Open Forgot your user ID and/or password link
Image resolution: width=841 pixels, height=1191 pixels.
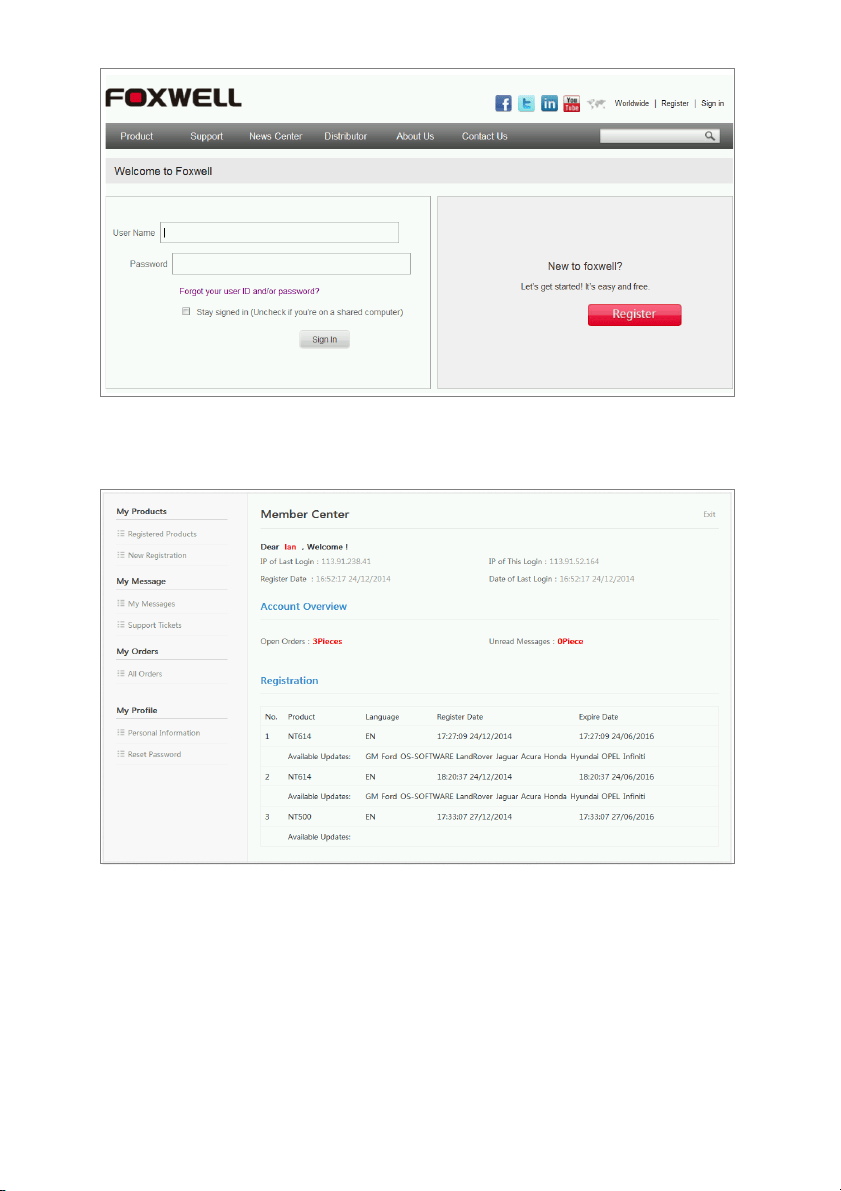[249, 291]
